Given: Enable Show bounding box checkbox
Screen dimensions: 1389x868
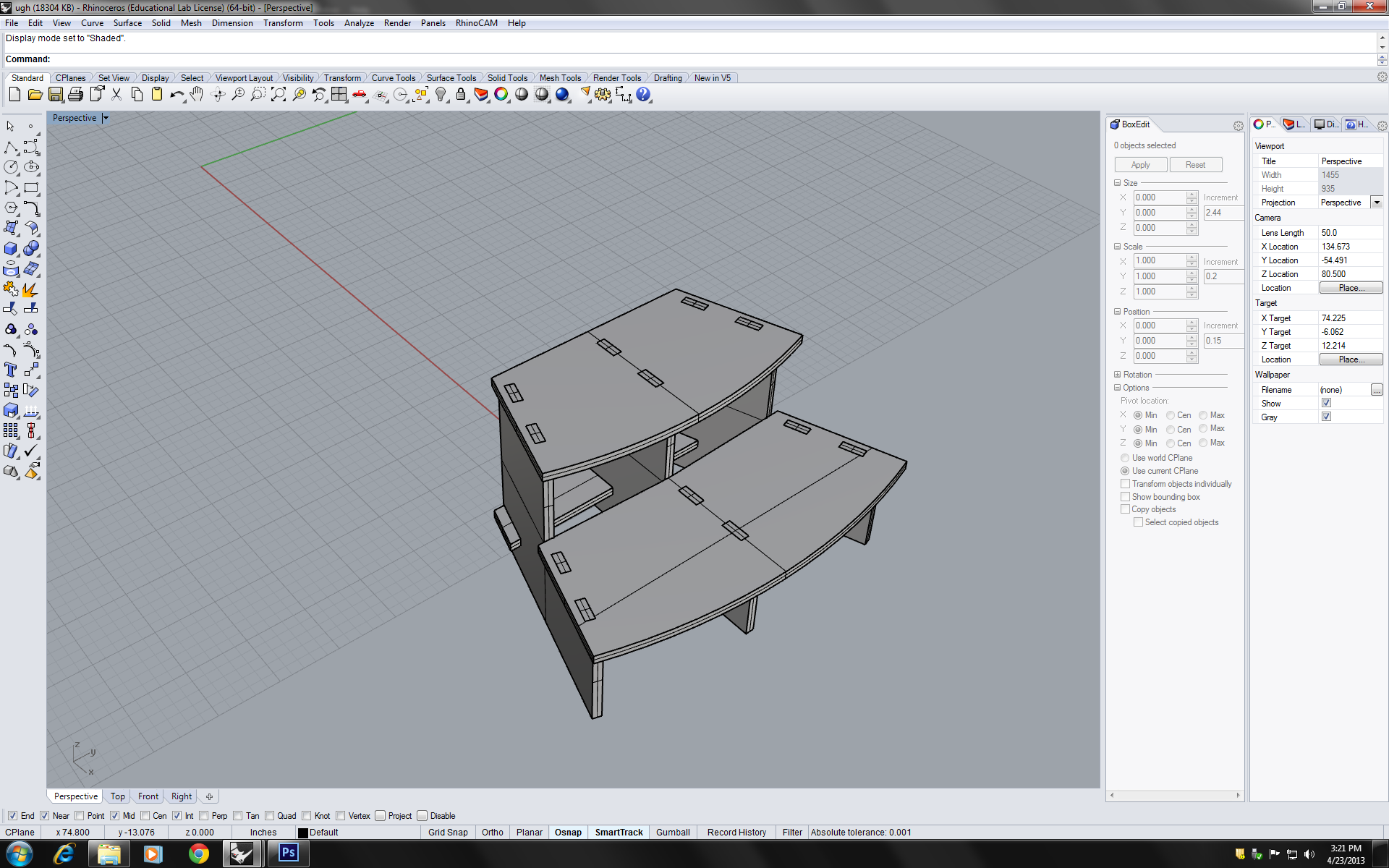Looking at the screenshot, I should point(1125,497).
